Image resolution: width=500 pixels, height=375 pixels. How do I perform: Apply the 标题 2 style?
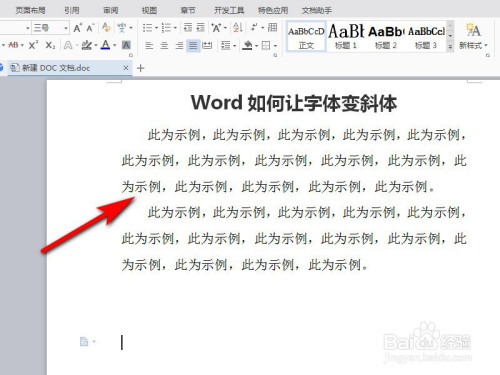pos(386,37)
